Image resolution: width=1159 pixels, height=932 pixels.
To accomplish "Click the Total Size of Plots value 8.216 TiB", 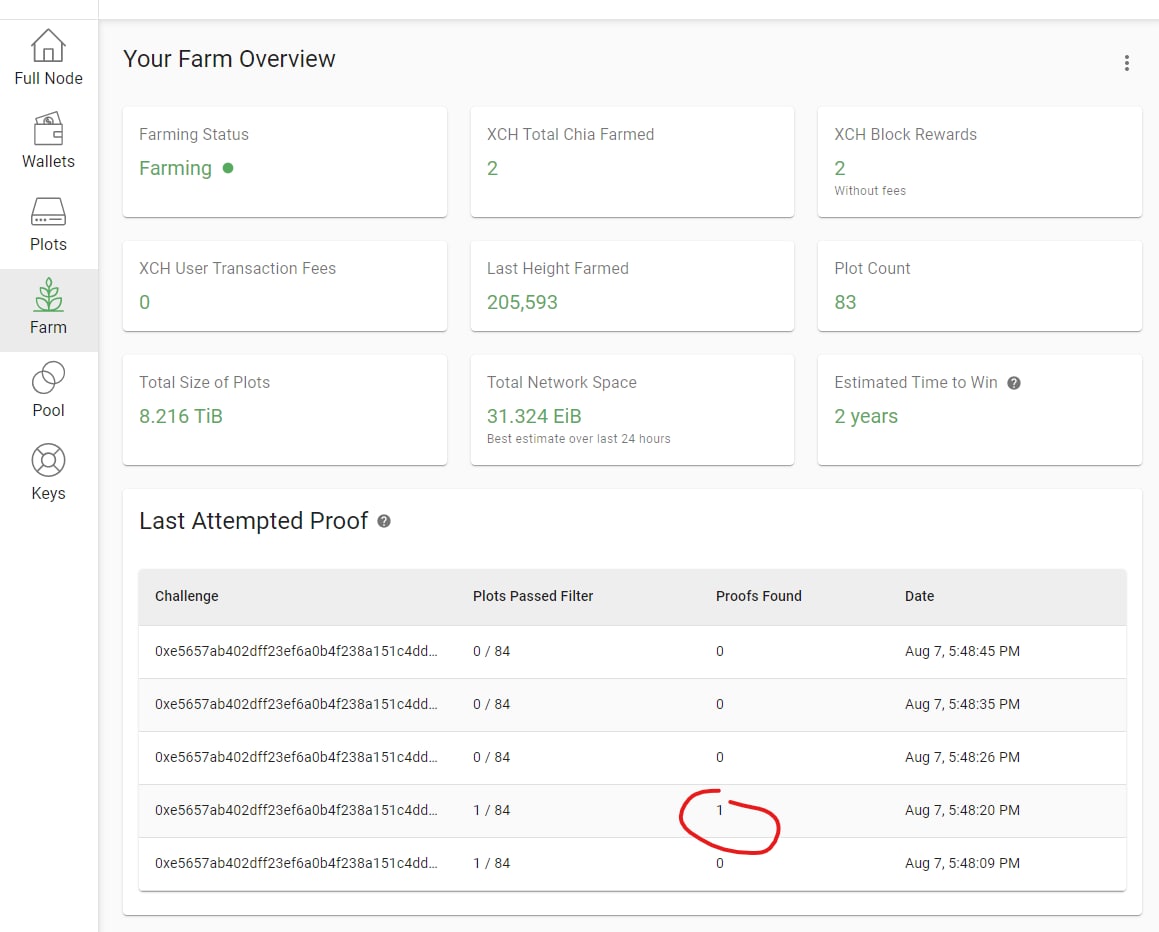I will point(180,416).
